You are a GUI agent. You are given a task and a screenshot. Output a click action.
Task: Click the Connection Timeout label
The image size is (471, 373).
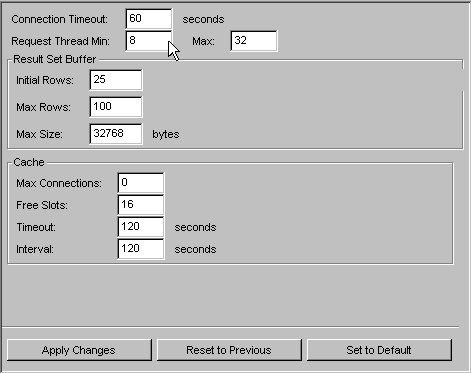pyautogui.click(x=60, y=19)
